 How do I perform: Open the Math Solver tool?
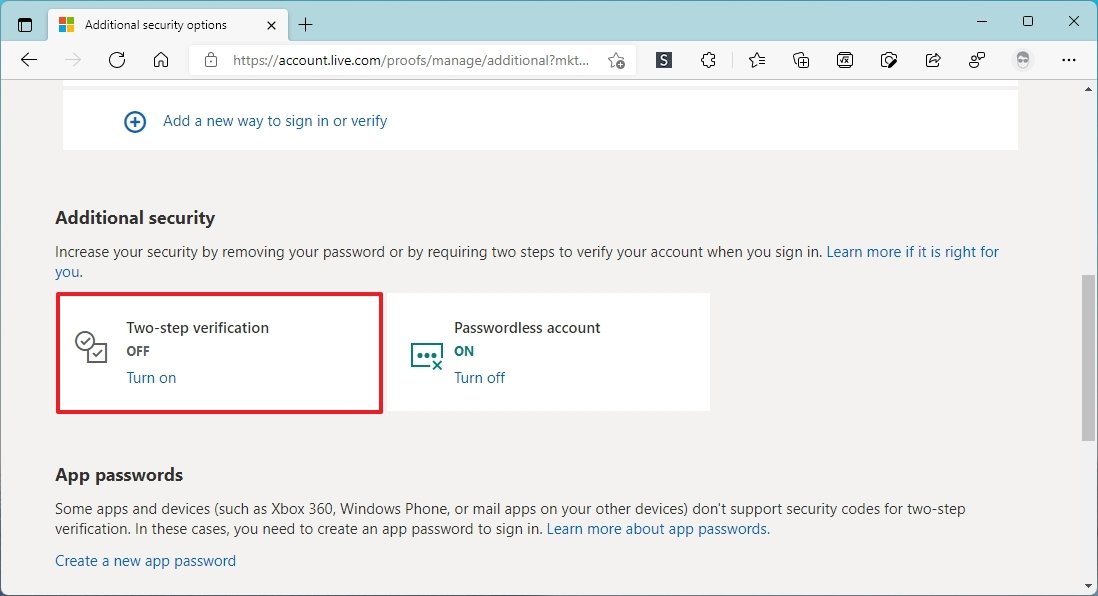[845, 60]
